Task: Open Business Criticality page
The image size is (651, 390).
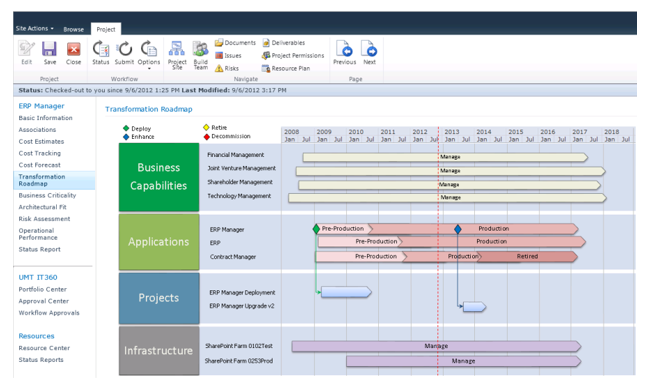Action: [47, 195]
